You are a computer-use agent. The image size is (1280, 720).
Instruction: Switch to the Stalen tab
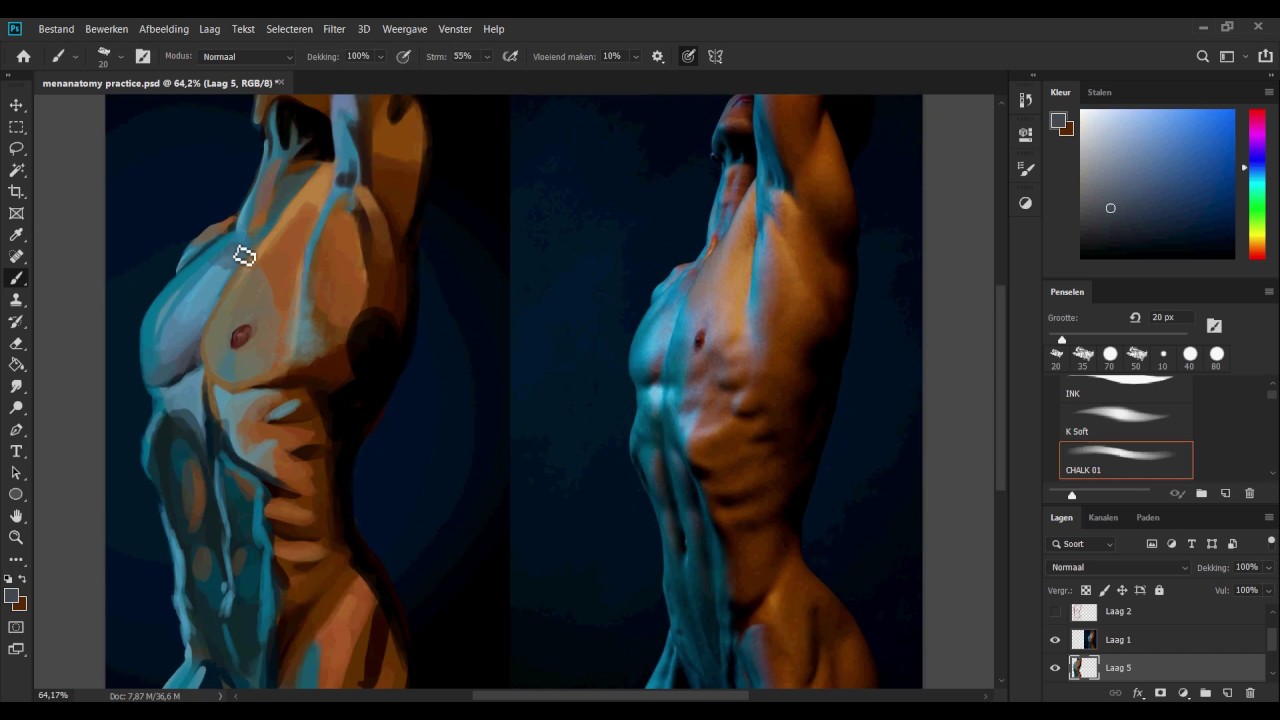[1099, 92]
